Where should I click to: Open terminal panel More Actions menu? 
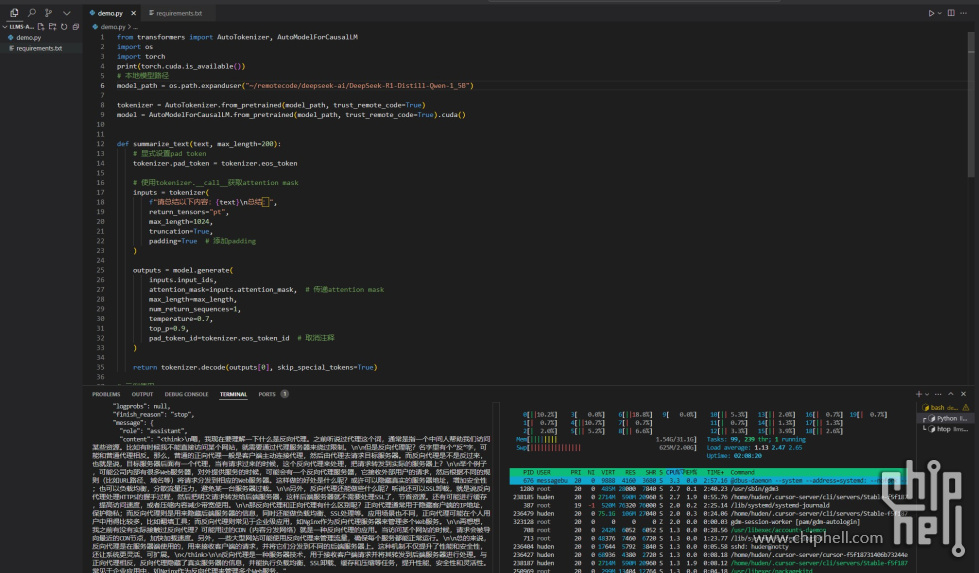[938, 394]
